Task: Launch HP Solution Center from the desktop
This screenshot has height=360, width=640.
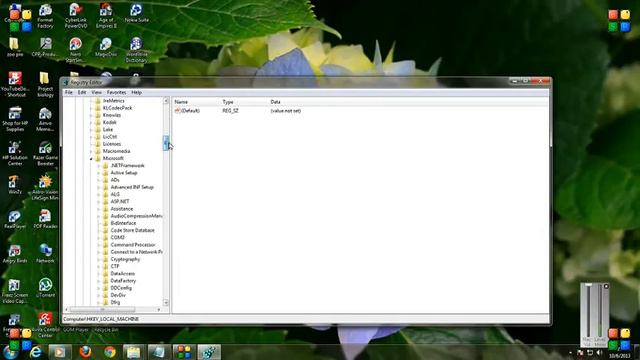Action: click(x=15, y=153)
